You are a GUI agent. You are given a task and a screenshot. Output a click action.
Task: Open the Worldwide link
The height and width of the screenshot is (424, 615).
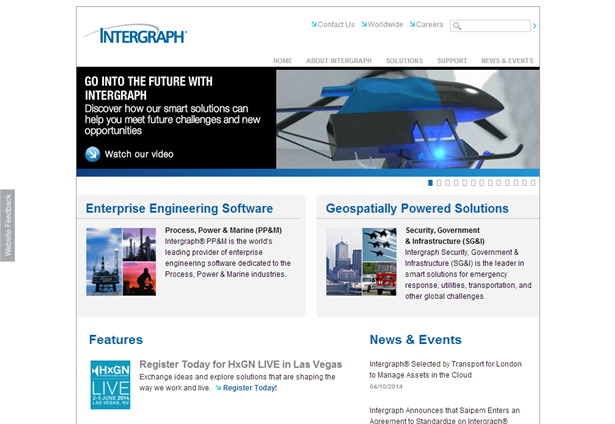pos(385,24)
